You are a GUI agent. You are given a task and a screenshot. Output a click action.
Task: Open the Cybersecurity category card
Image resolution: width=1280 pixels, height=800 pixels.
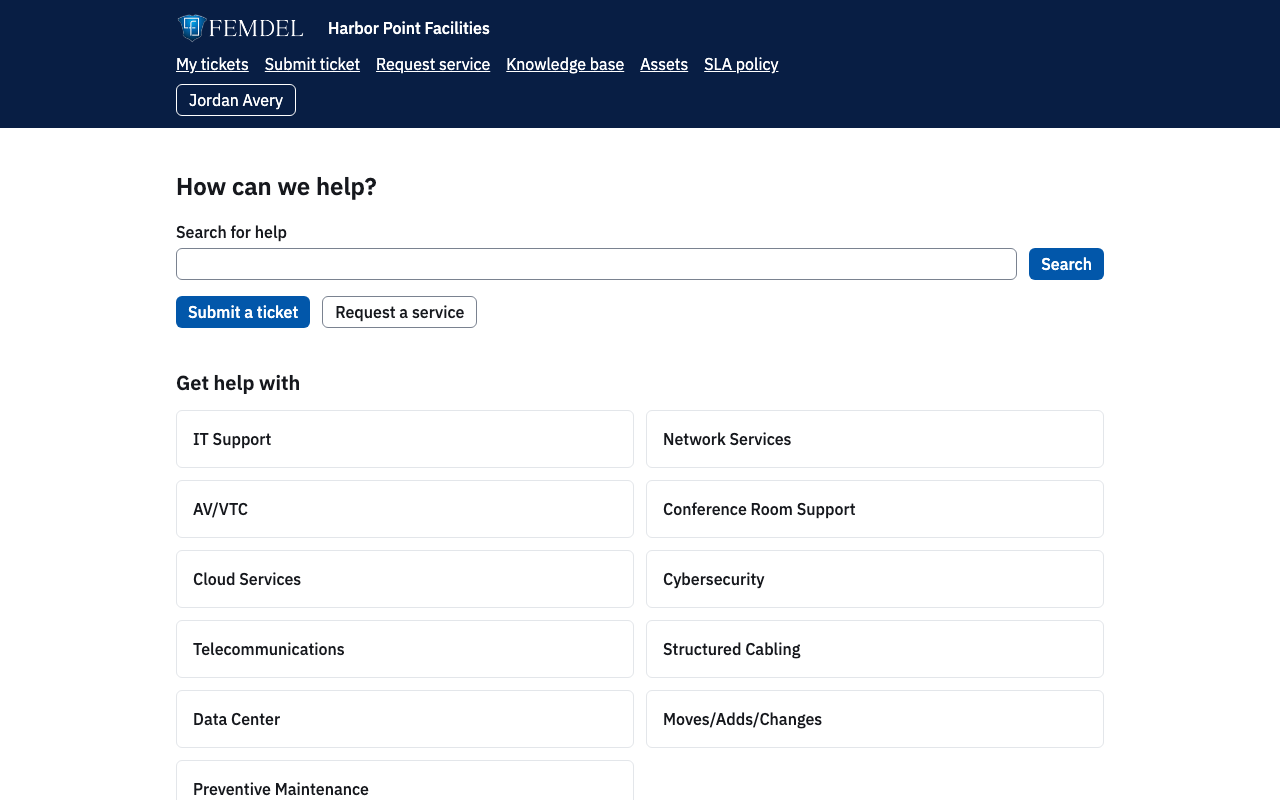(875, 579)
